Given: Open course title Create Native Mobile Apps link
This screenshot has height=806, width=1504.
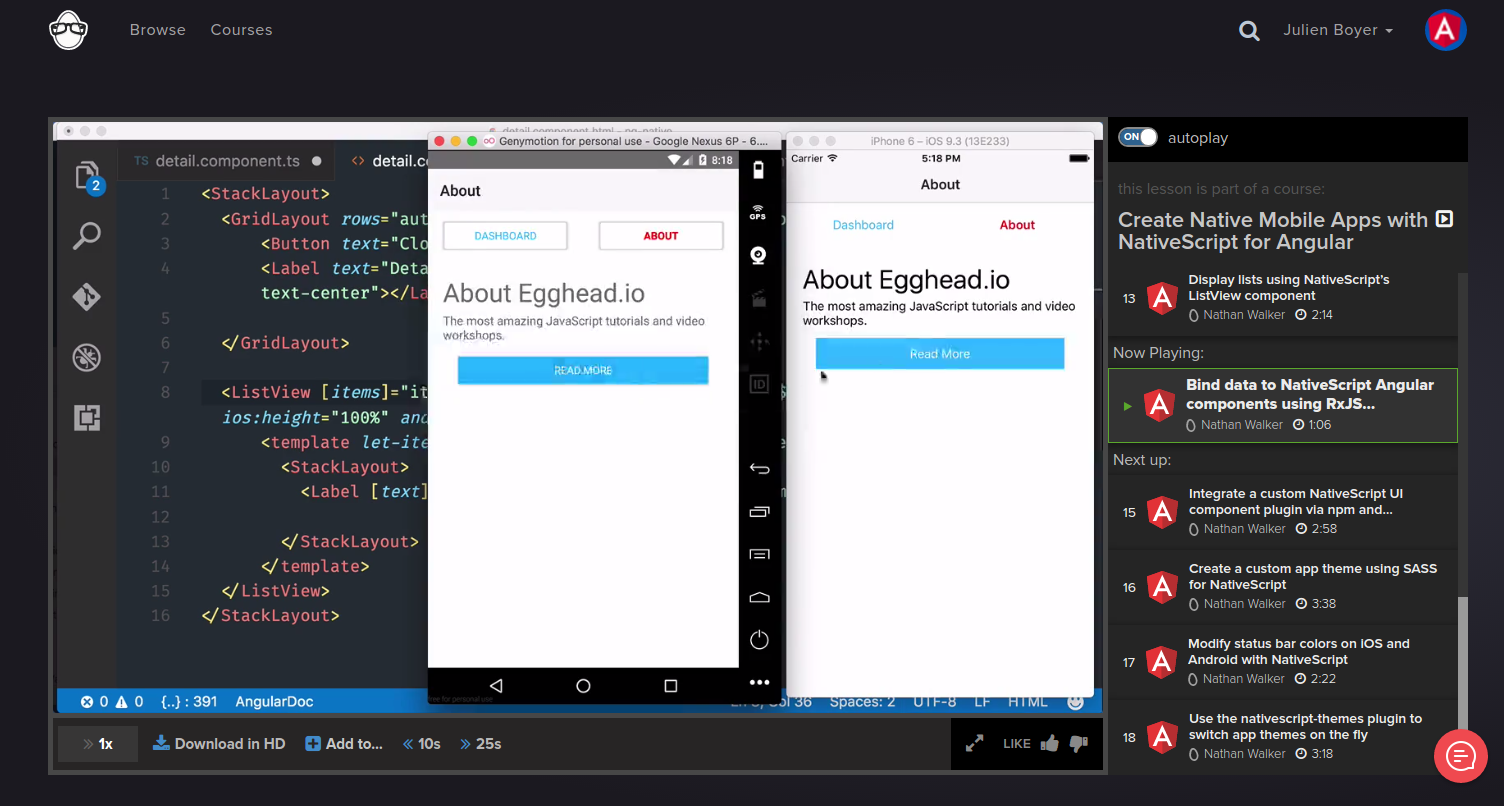Looking at the screenshot, I should click(x=1273, y=231).
